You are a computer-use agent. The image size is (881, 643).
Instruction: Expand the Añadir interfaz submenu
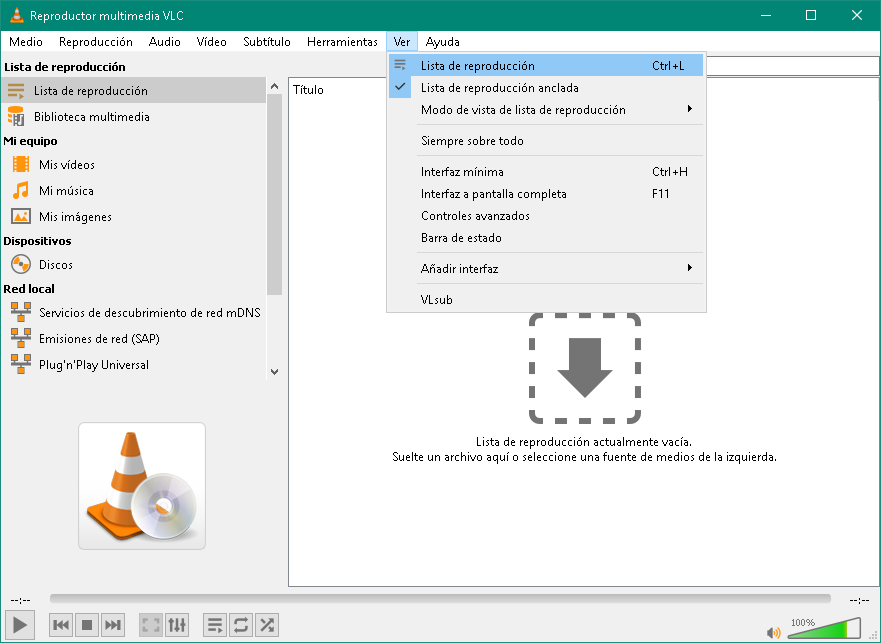(546, 269)
